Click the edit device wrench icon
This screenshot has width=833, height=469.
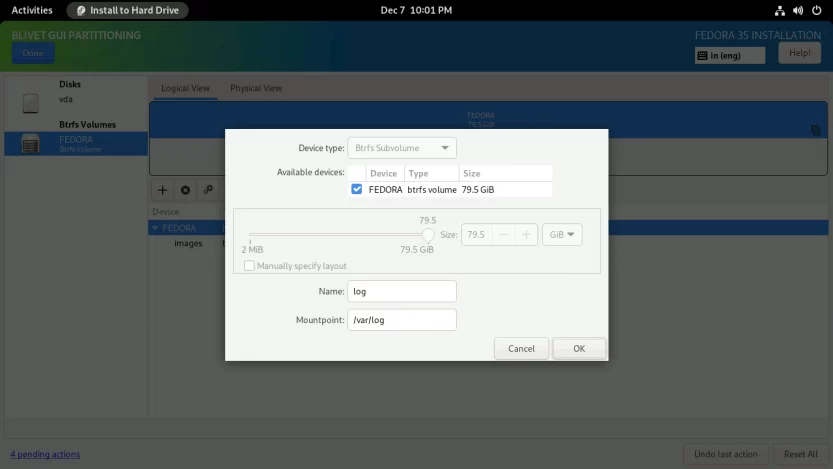208,190
